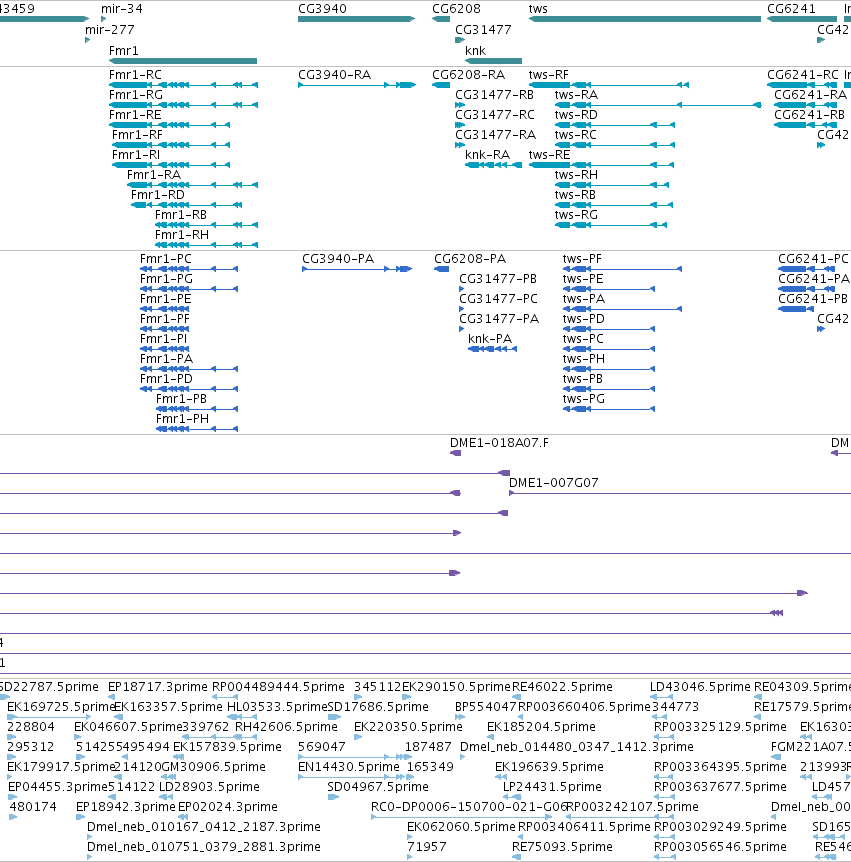The image size is (851, 862).
Task: Click EST RP004489444.5prime
Action: pyautogui.click(x=278, y=687)
